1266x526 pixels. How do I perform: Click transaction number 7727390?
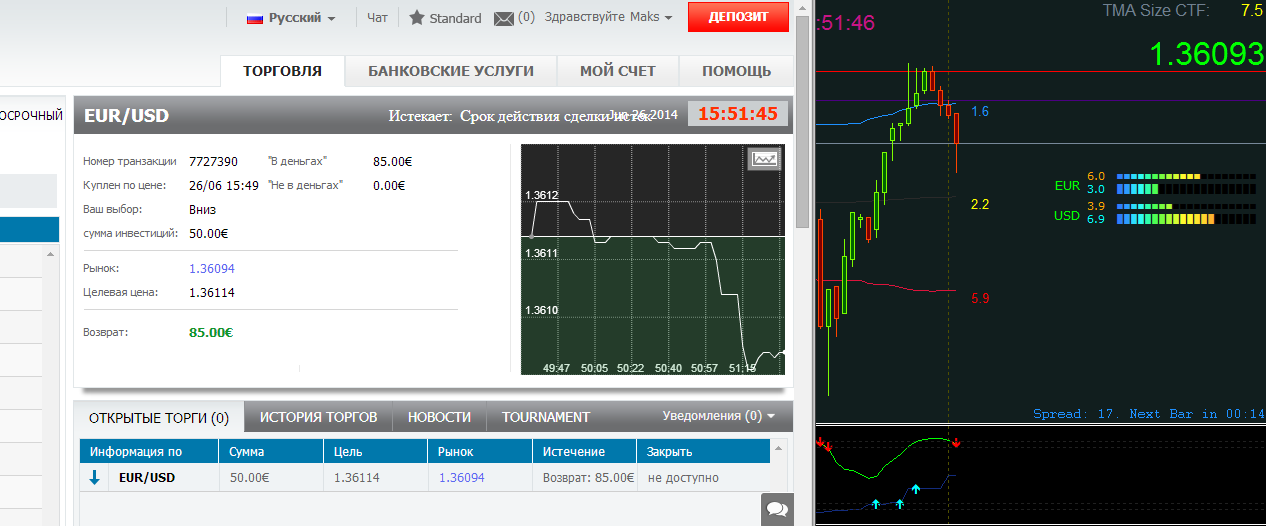[213, 161]
